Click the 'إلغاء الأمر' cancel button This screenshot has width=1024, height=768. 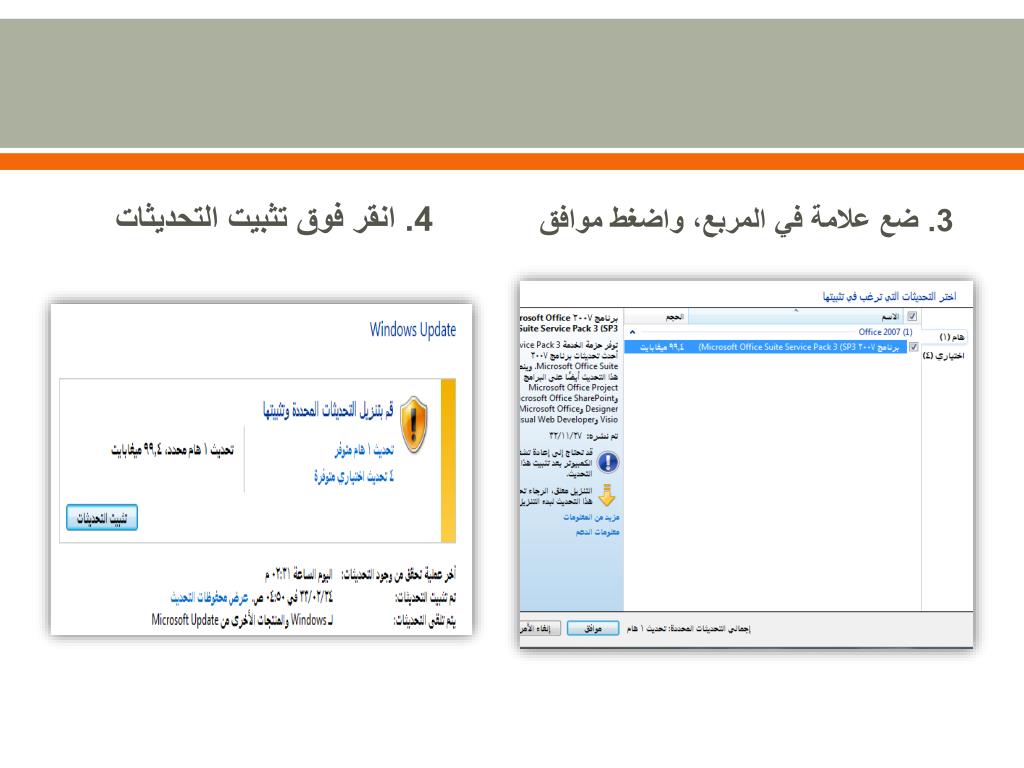[x=539, y=628]
